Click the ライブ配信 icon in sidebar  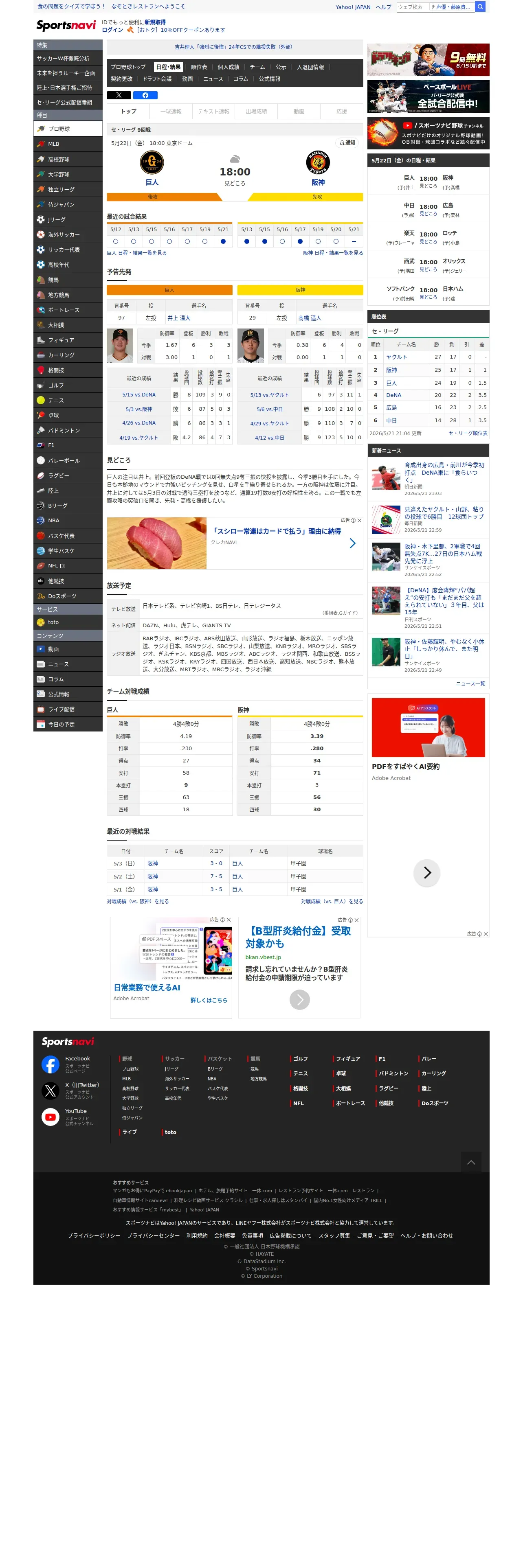click(x=41, y=709)
